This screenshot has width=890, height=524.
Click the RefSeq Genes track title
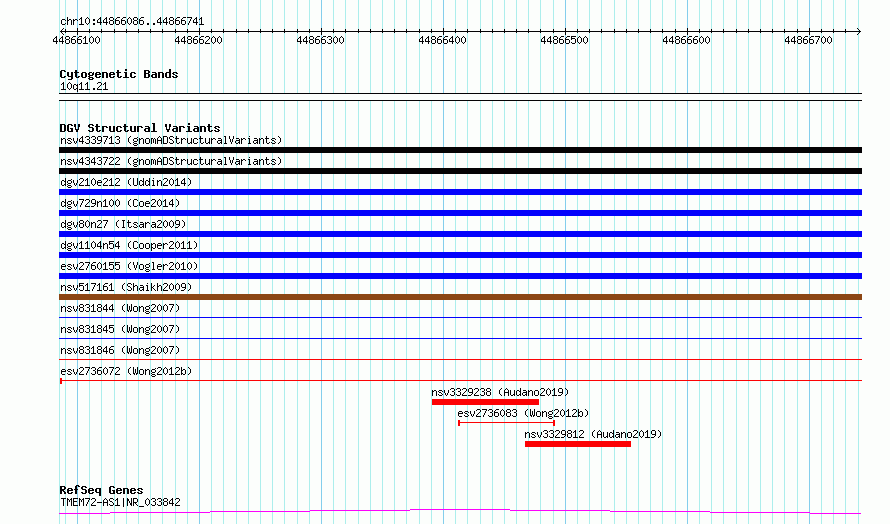102,490
